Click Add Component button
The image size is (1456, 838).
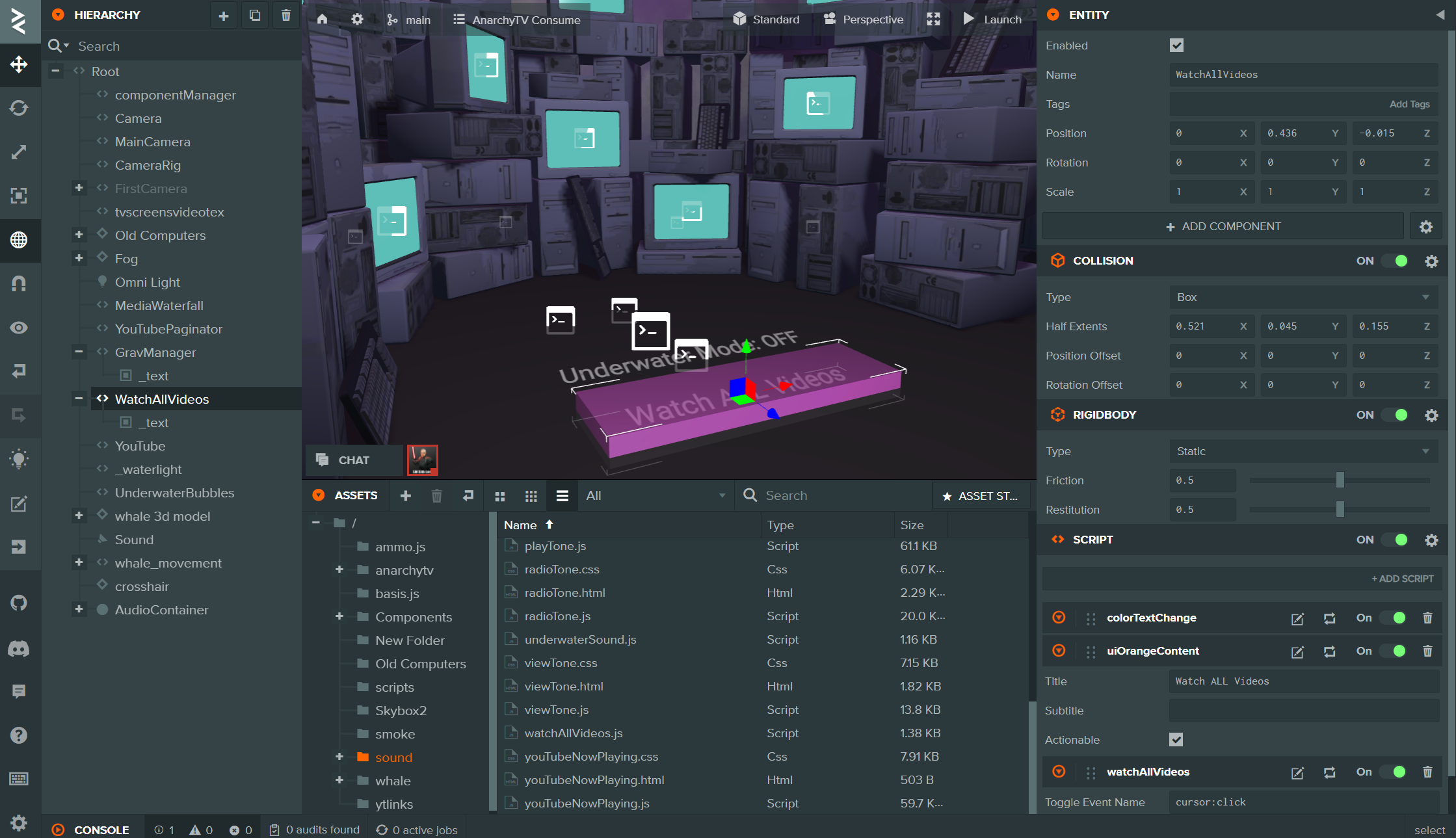[1223, 226]
